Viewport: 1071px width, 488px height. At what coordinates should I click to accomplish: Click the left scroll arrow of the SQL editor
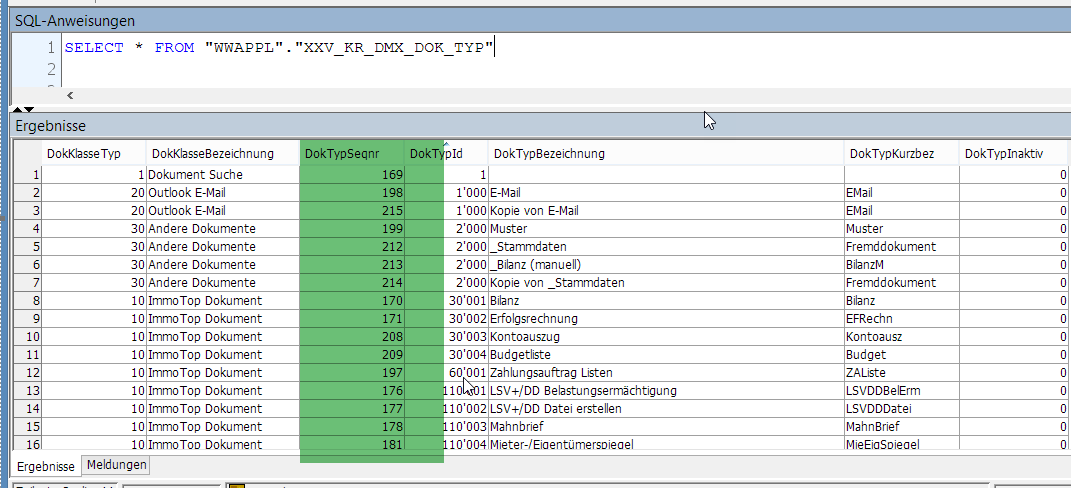(x=70, y=96)
